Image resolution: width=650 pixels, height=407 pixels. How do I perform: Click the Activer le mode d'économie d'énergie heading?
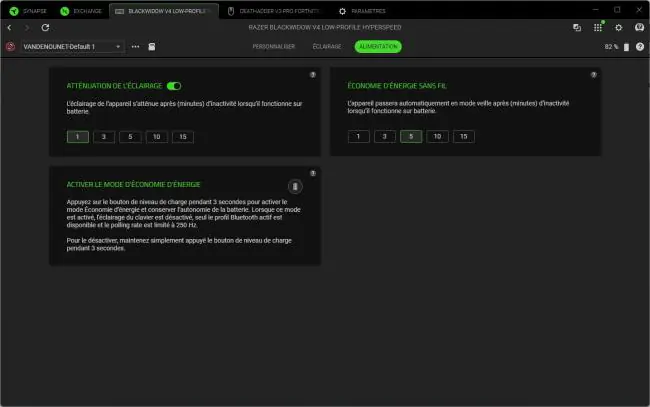click(133, 184)
